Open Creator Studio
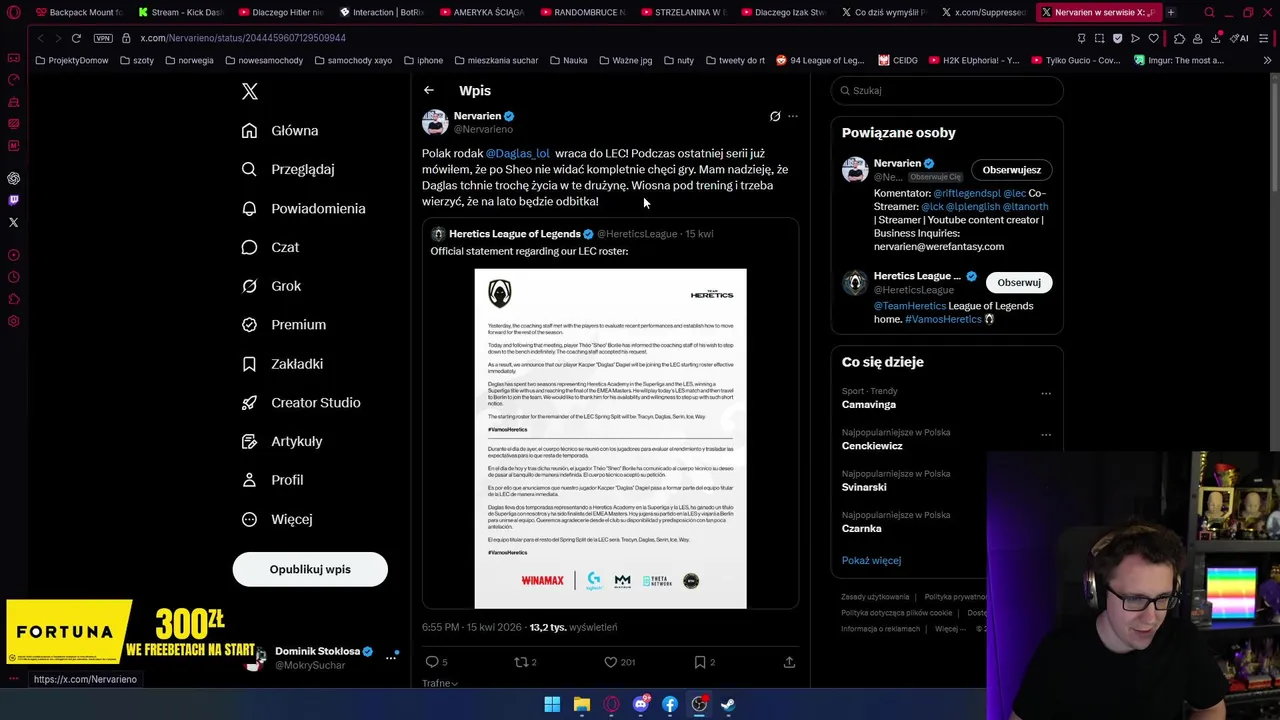Image resolution: width=1280 pixels, height=720 pixels. click(302, 403)
